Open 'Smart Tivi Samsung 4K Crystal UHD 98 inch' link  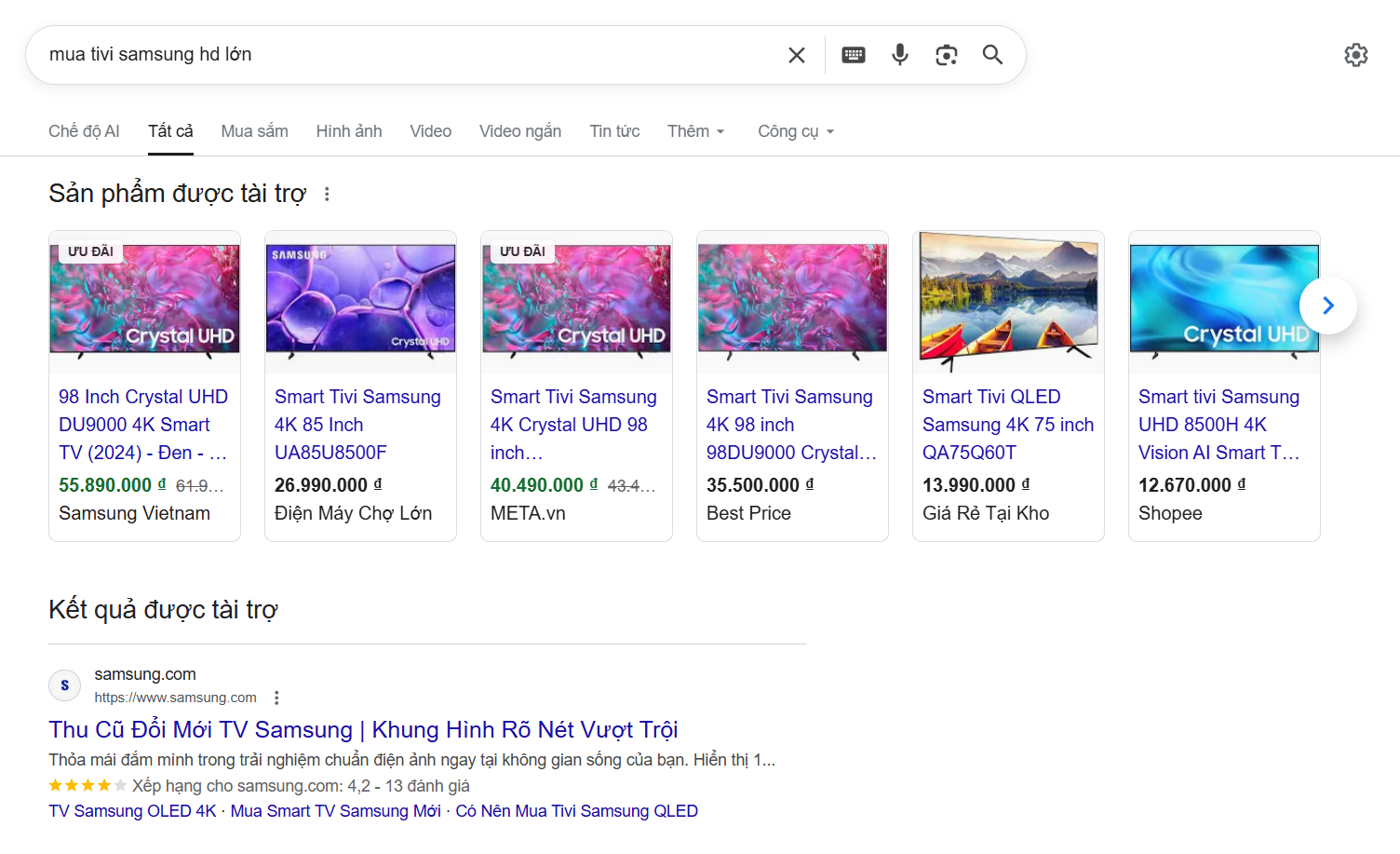click(573, 425)
